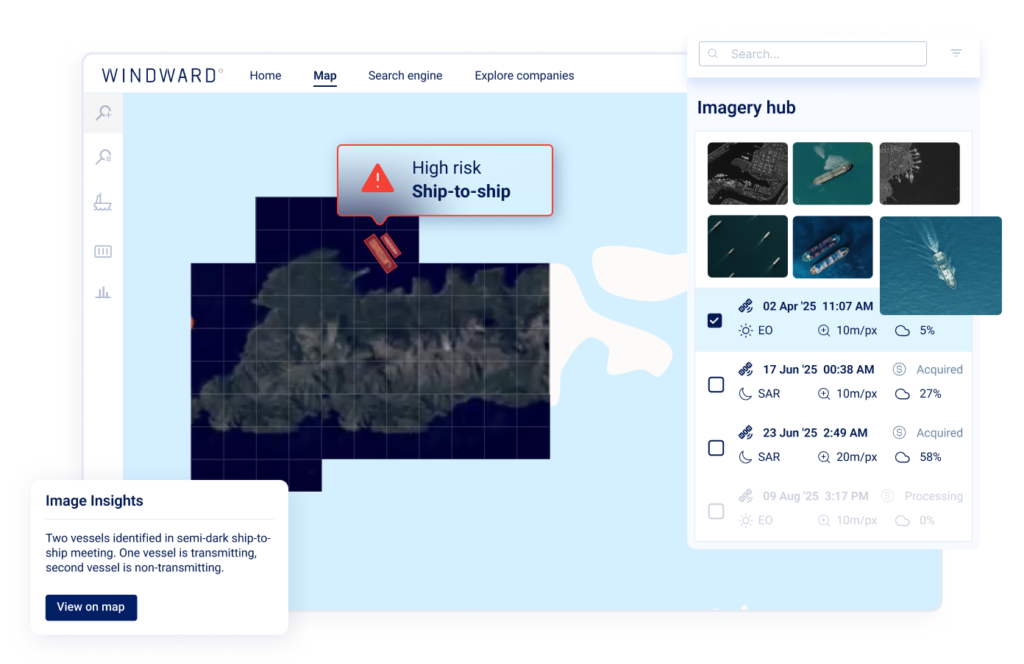1024x664 pixels.
Task: Enable the 23 Jun '25 imagery checkbox
Action: click(716, 448)
